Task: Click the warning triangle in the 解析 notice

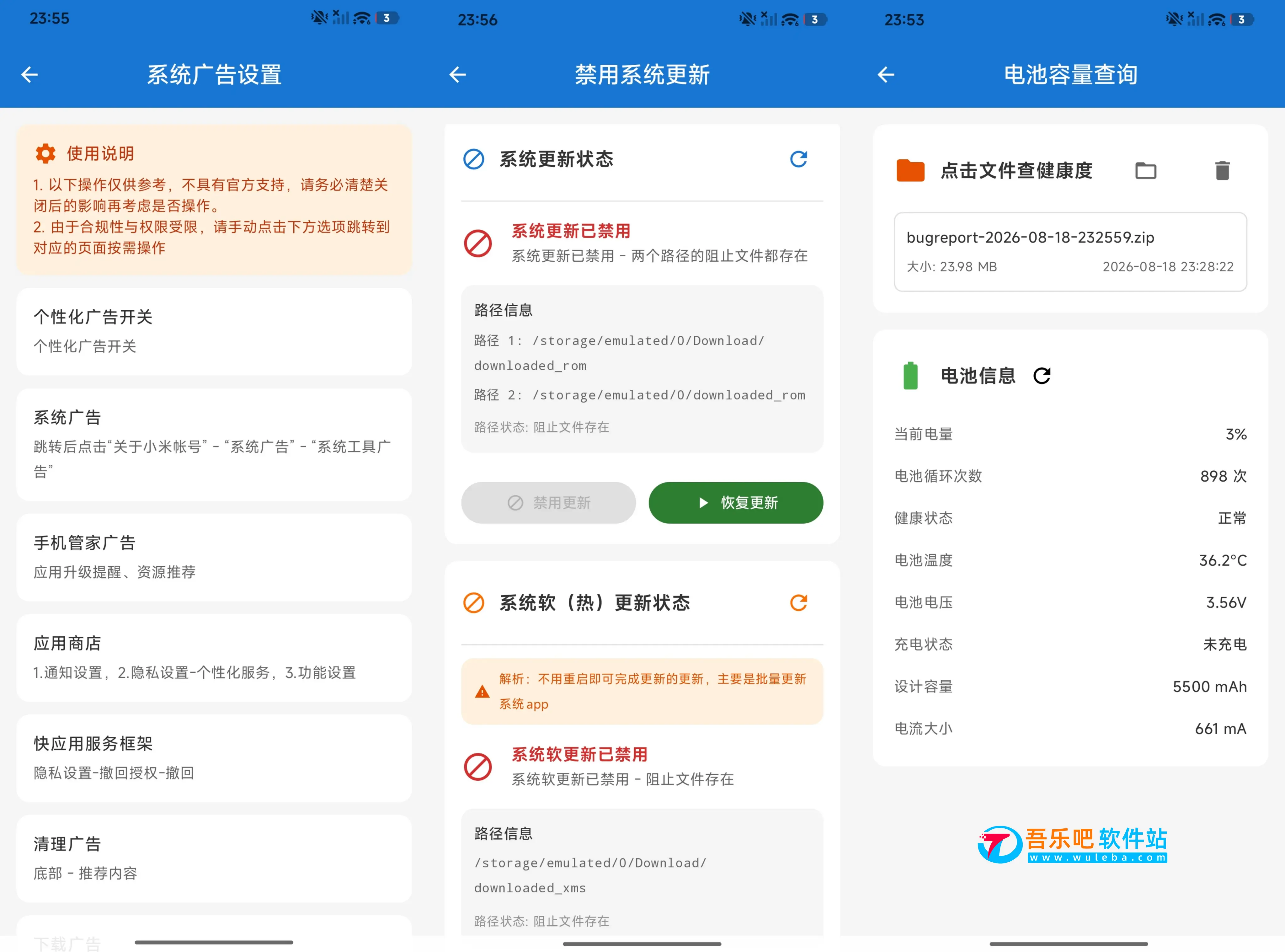Action: (482, 692)
